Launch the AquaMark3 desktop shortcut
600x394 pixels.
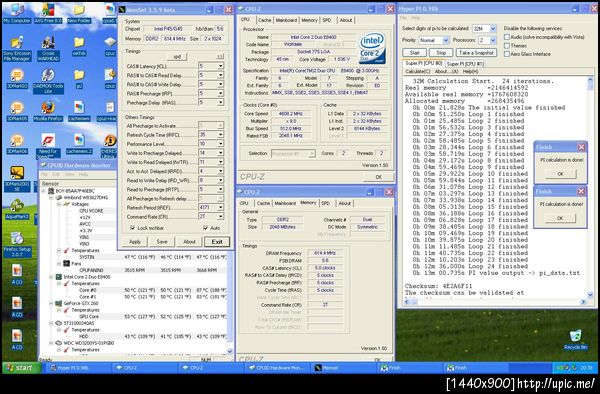coord(17,209)
